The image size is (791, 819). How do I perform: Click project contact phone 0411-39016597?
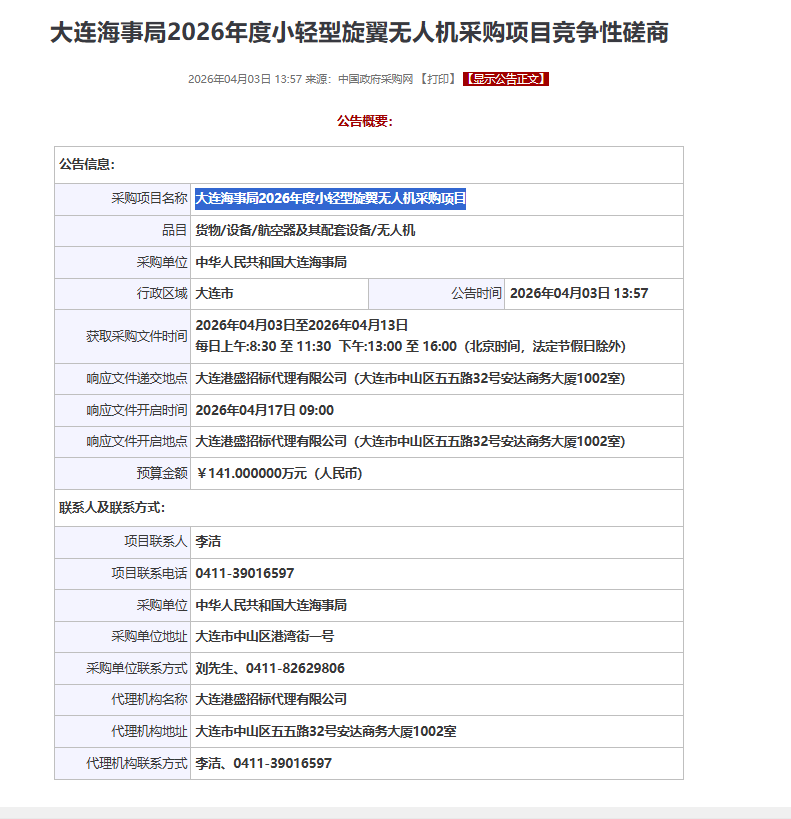pyautogui.click(x=245, y=573)
